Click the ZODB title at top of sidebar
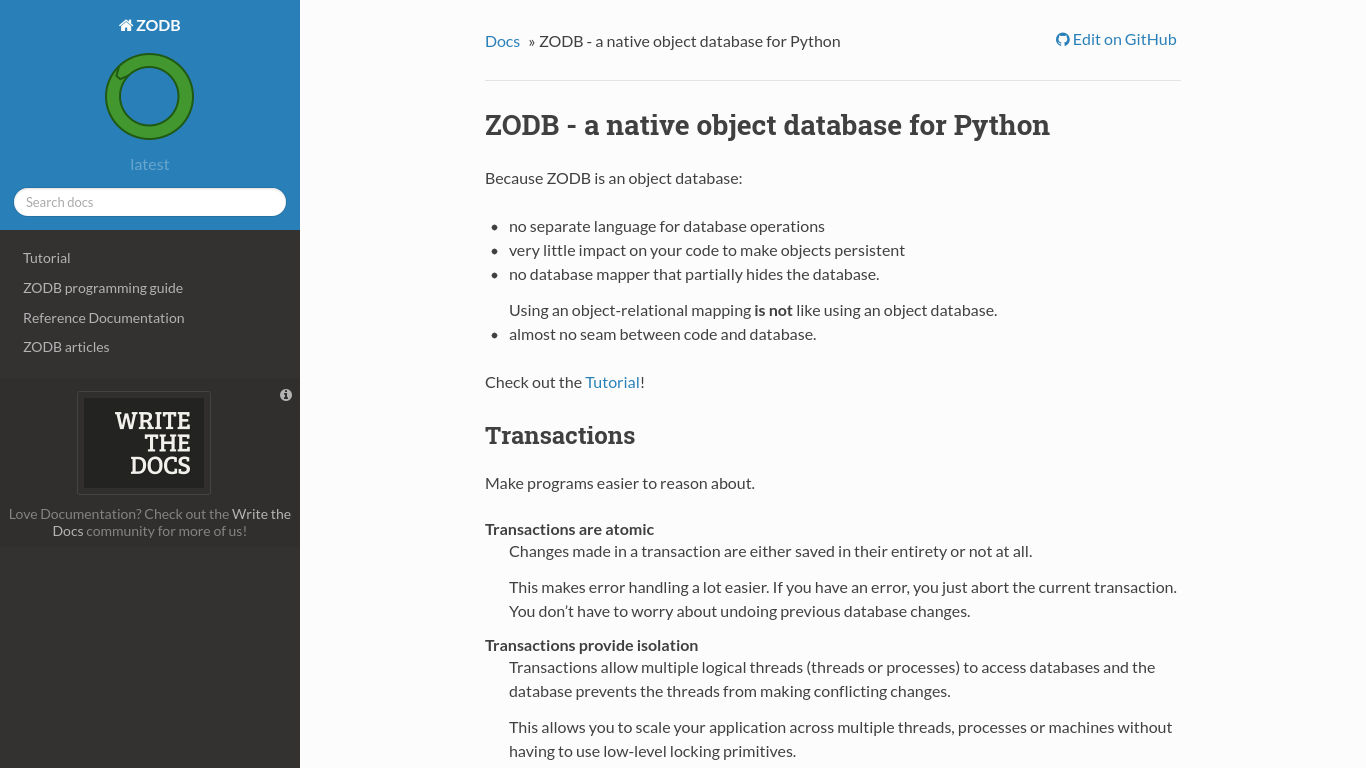Screen dimensions: 1366x768 [x=158, y=25]
